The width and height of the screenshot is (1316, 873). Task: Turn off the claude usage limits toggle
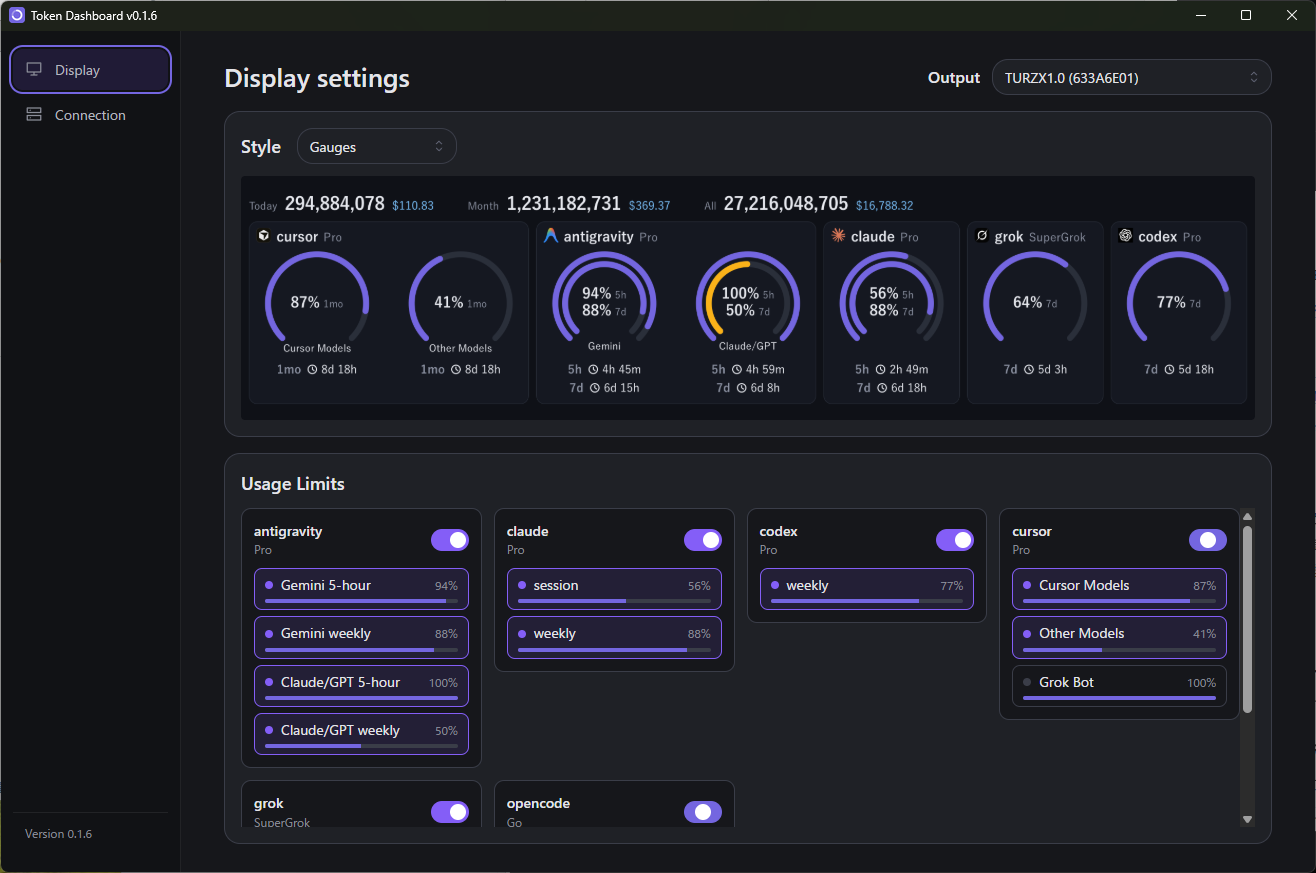(x=703, y=540)
